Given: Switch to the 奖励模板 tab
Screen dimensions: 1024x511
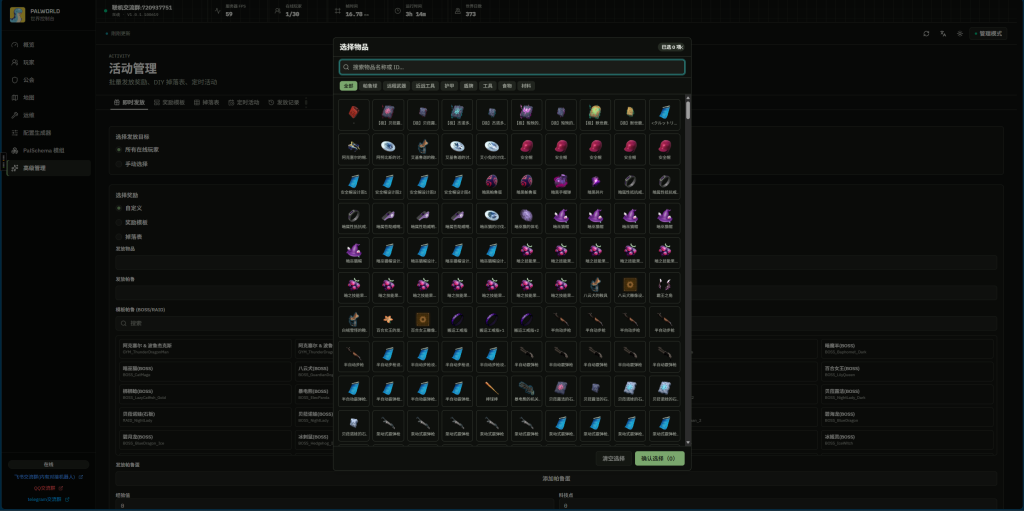Looking at the screenshot, I should click(x=169, y=103).
